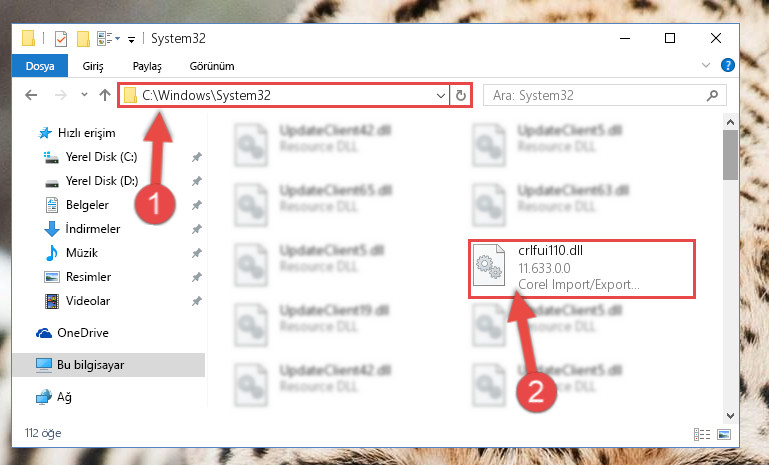This screenshot has width=769, height=465.
Task: Unpin Belgeler using its pin icon
Action: coord(197,205)
